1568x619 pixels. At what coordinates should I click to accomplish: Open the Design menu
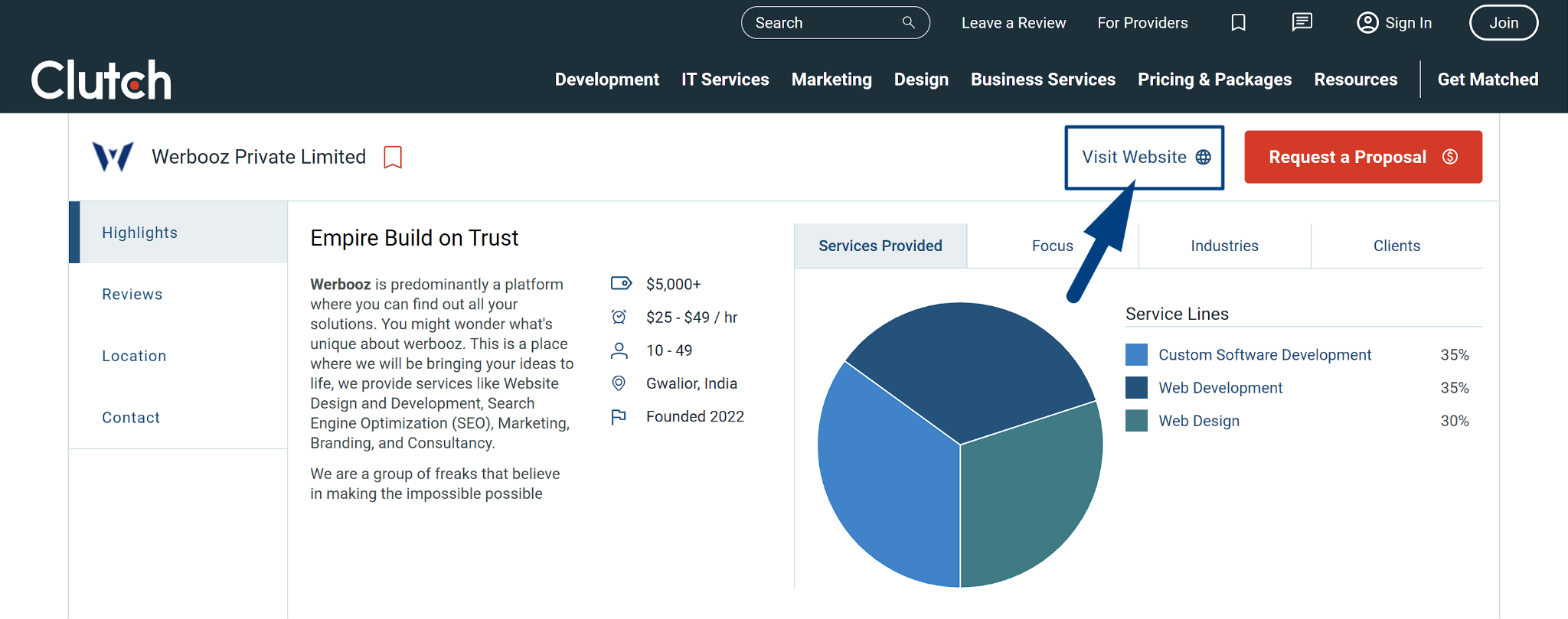[x=921, y=80]
